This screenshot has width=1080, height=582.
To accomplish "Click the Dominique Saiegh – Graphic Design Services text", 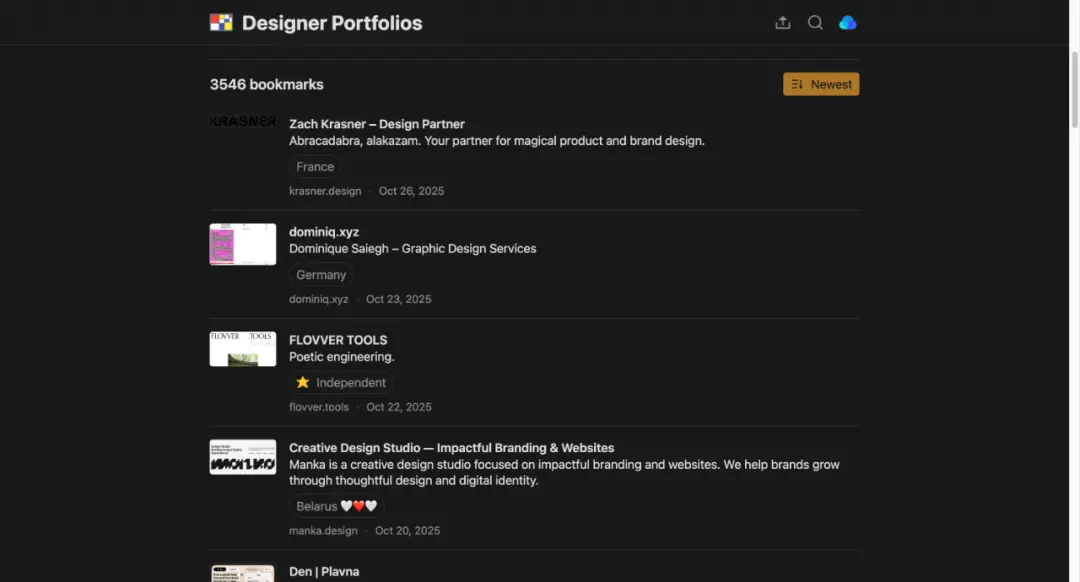I will [413, 249].
